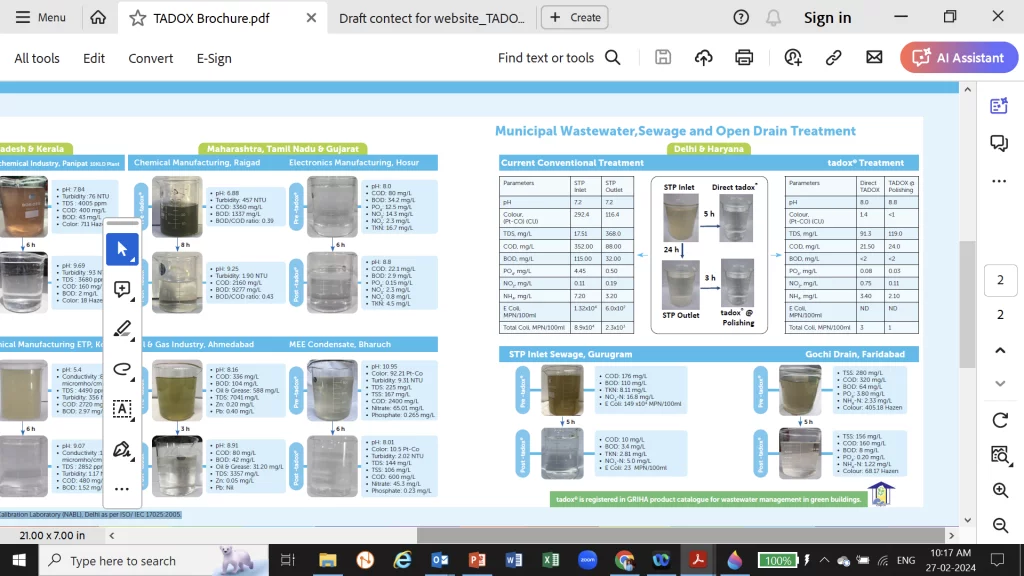Viewport: 1024px width, 576px height.
Task: Click the current page number box
Action: click(x=1000, y=280)
